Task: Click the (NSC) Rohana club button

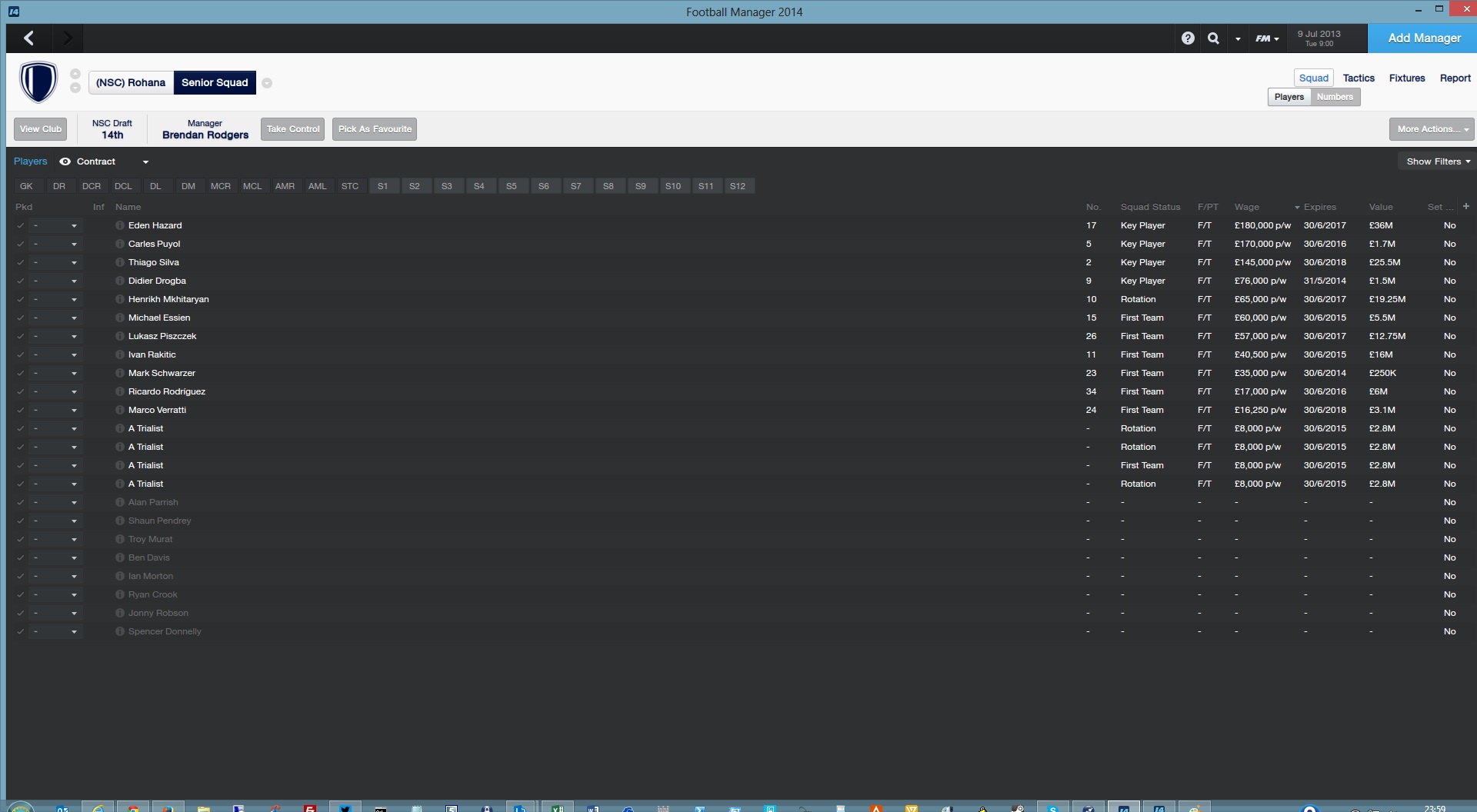Action: coord(131,82)
